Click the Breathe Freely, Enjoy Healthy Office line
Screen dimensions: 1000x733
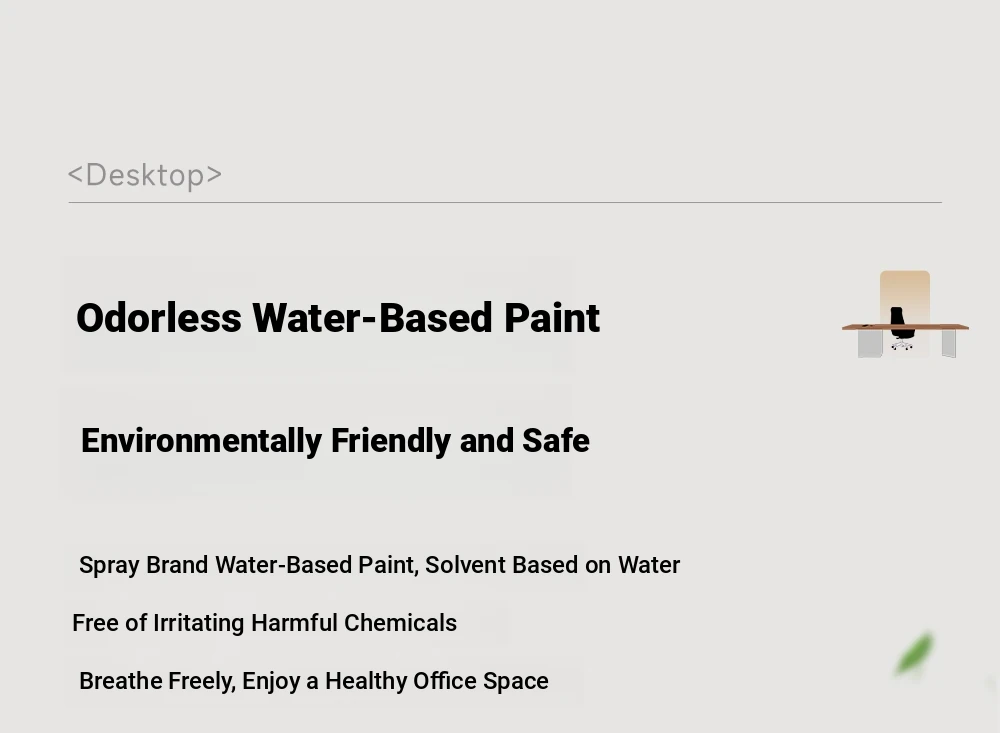tap(314, 681)
